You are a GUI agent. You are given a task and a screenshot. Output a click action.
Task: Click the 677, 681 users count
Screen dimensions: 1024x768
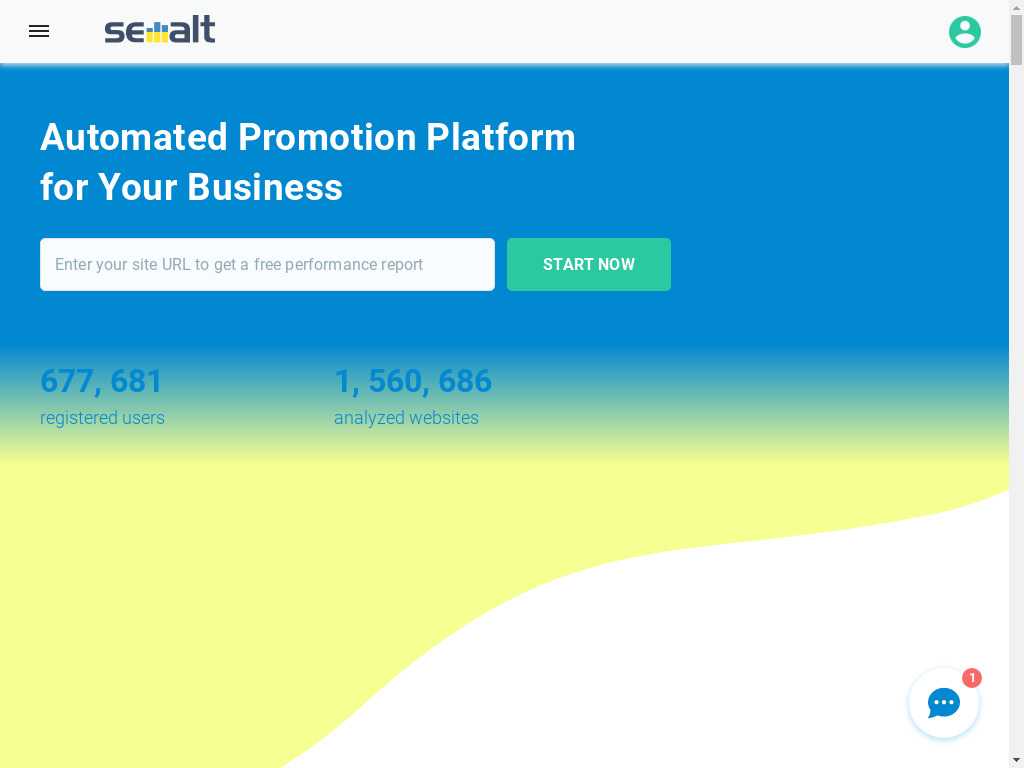(101, 381)
